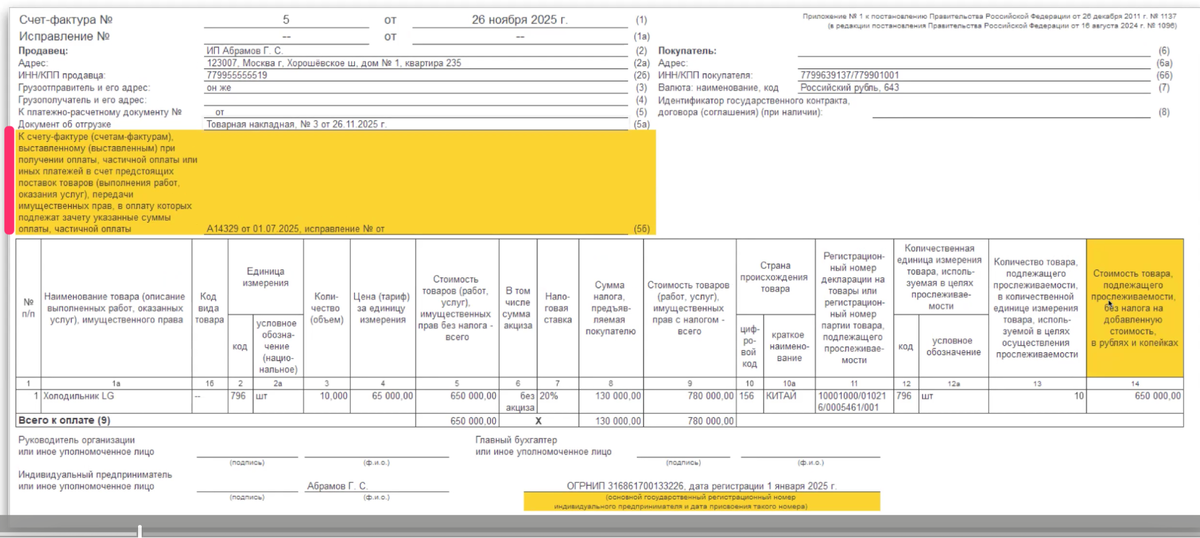
Task: Click the "ИНН/КПП продавца:" label
Action: pyautogui.click(x=61, y=75)
